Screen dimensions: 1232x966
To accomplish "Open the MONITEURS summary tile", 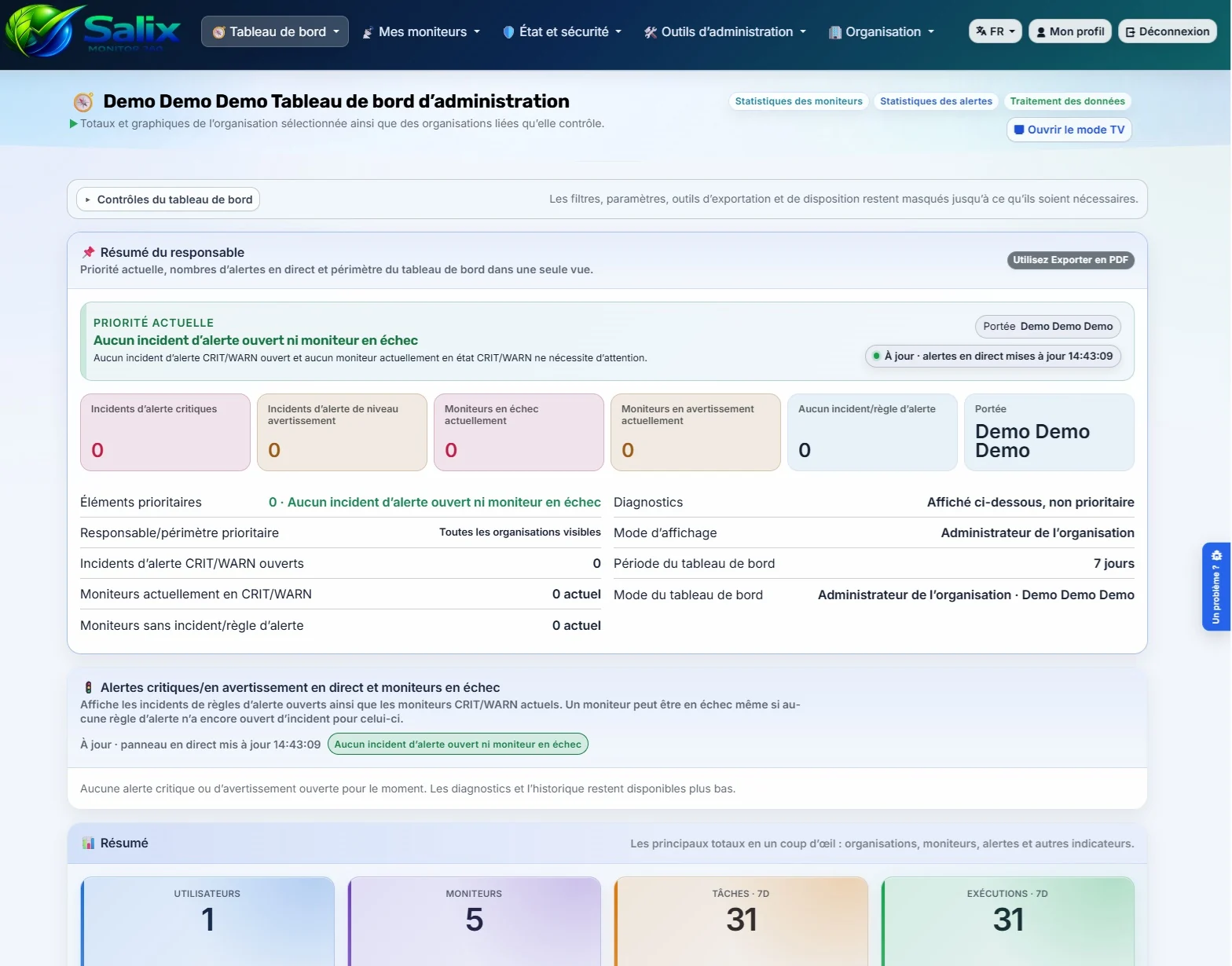I will click(475, 921).
